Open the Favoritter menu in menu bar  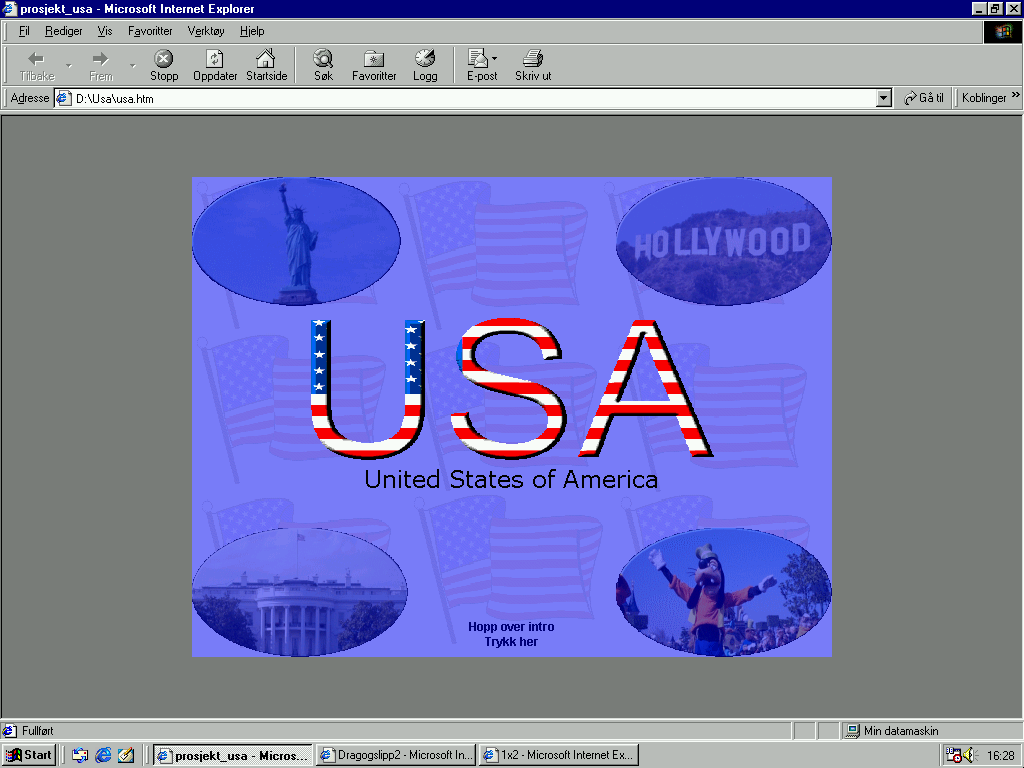(150, 31)
